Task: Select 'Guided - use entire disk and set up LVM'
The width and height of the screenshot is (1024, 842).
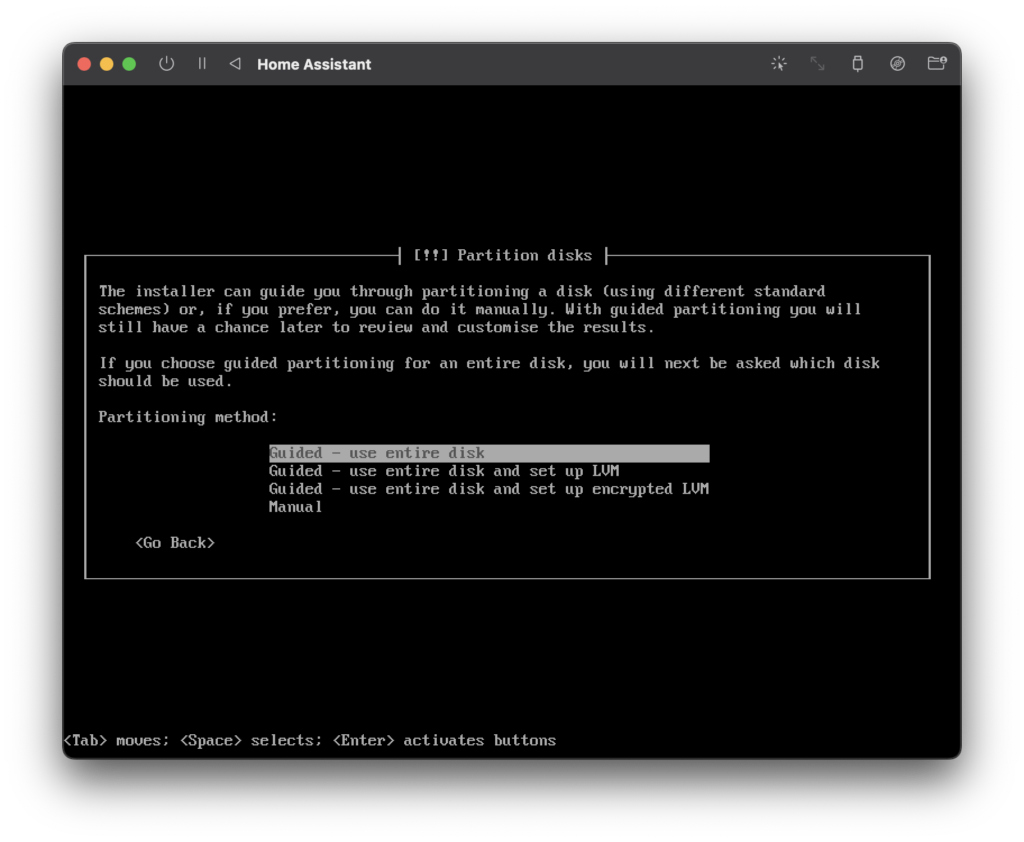Action: 444,471
